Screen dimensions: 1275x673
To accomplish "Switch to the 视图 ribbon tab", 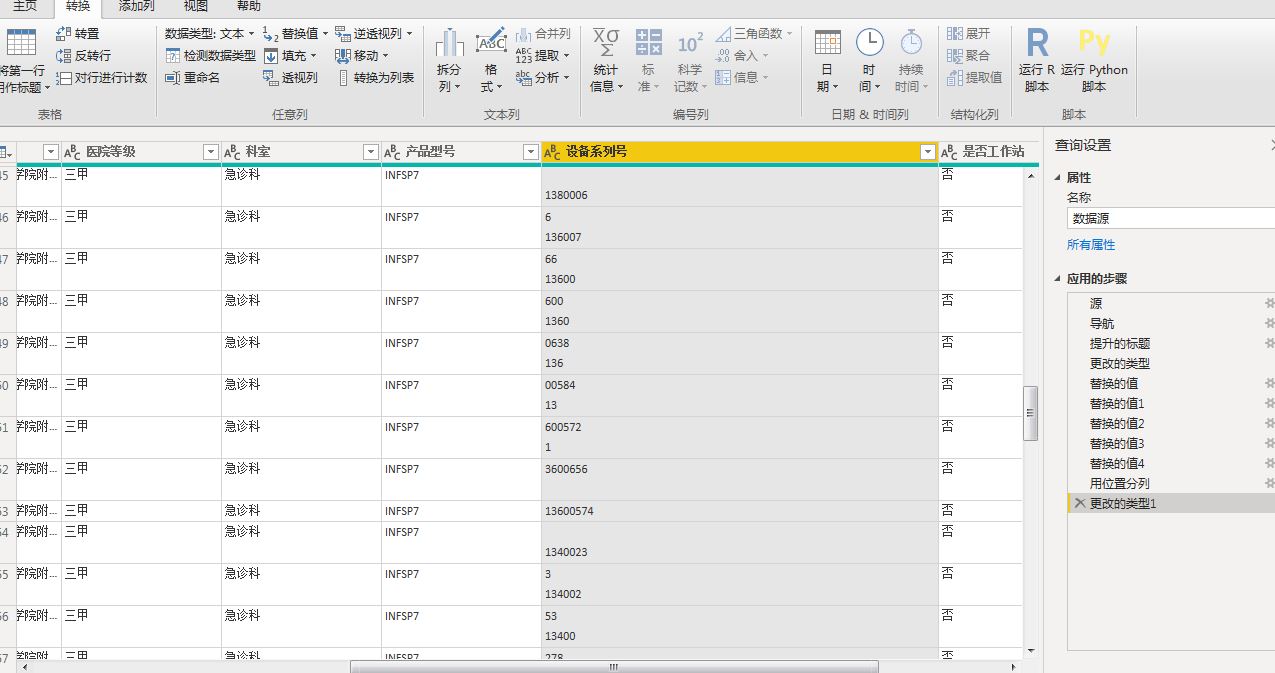I will pyautogui.click(x=196, y=6).
